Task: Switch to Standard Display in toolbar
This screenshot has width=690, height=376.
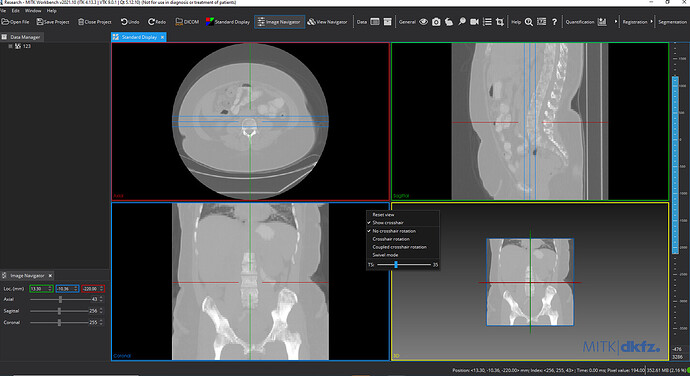Action: tap(228, 22)
